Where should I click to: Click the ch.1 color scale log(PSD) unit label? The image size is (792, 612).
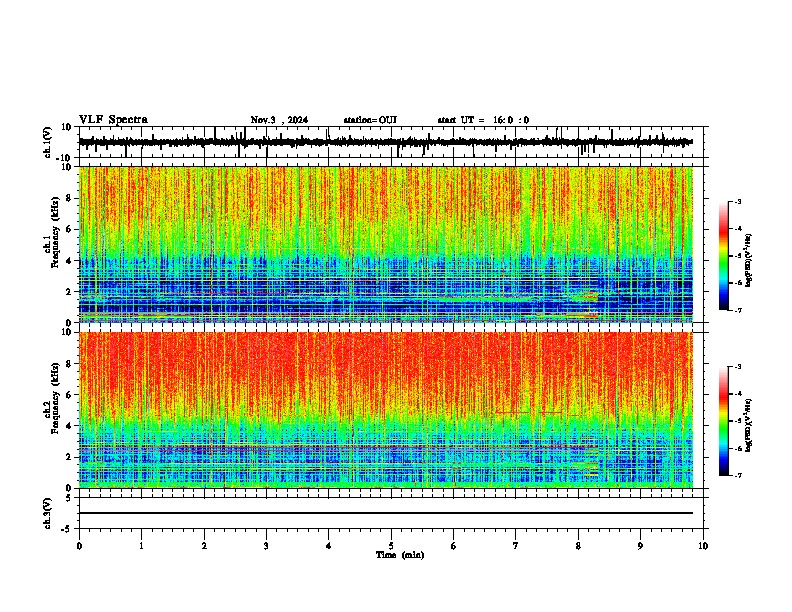[x=748, y=260]
